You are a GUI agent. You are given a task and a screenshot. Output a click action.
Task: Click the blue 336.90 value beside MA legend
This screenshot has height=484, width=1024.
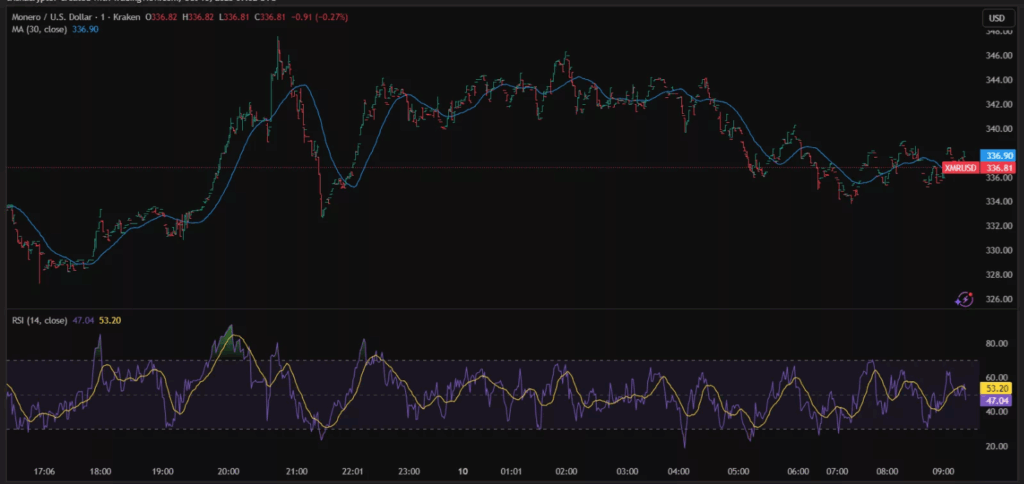[86, 31]
